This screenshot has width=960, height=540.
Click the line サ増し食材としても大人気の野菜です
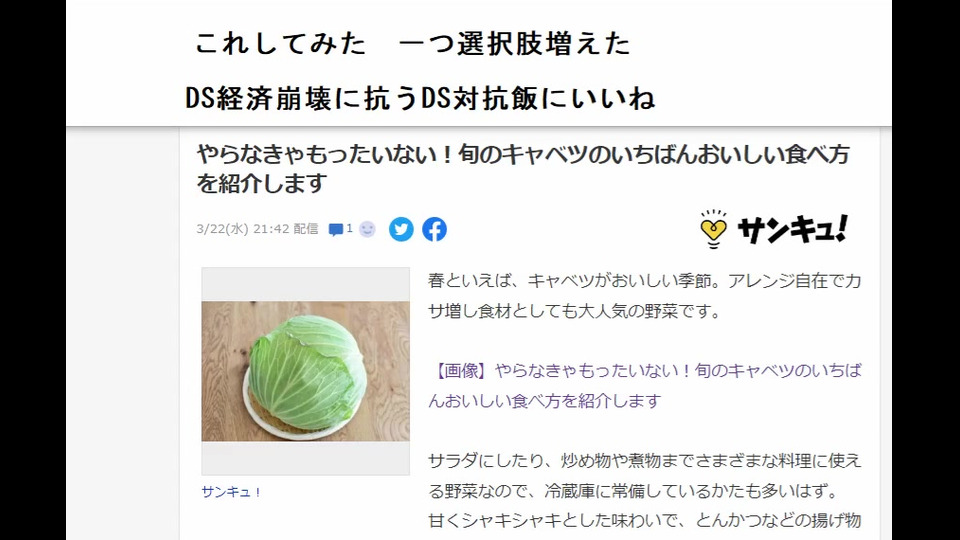tap(574, 311)
